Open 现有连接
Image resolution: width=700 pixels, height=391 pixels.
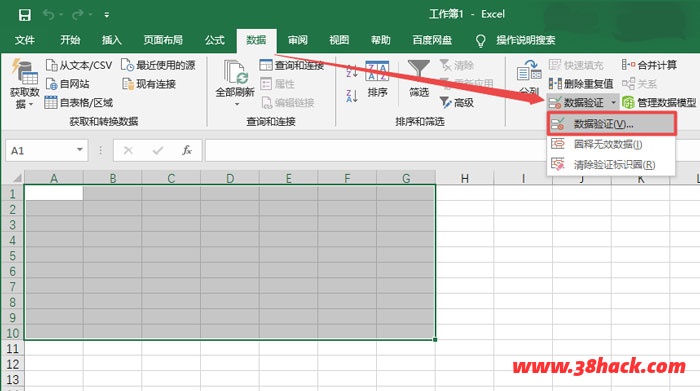coord(149,84)
